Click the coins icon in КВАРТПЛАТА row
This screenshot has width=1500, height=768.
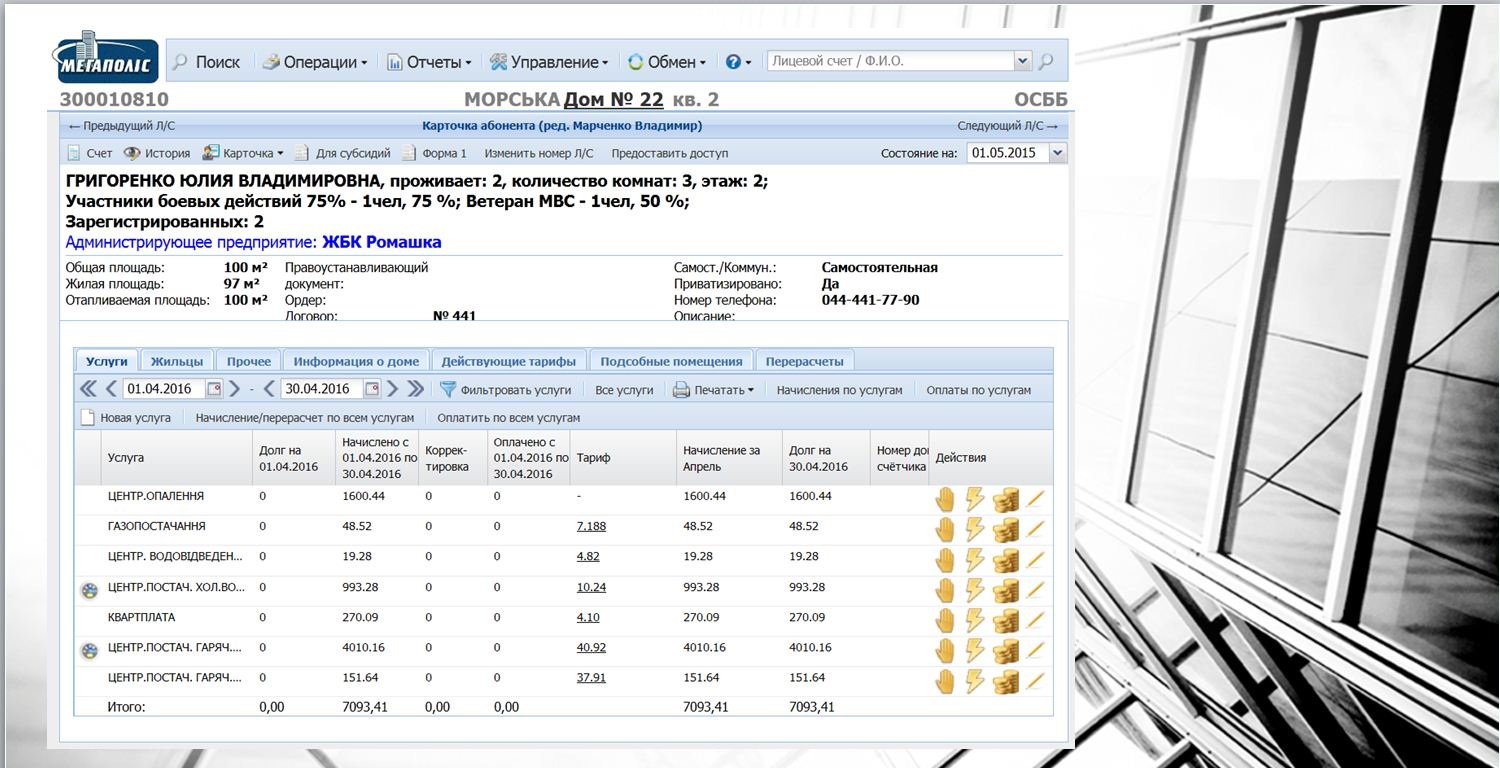1006,621
